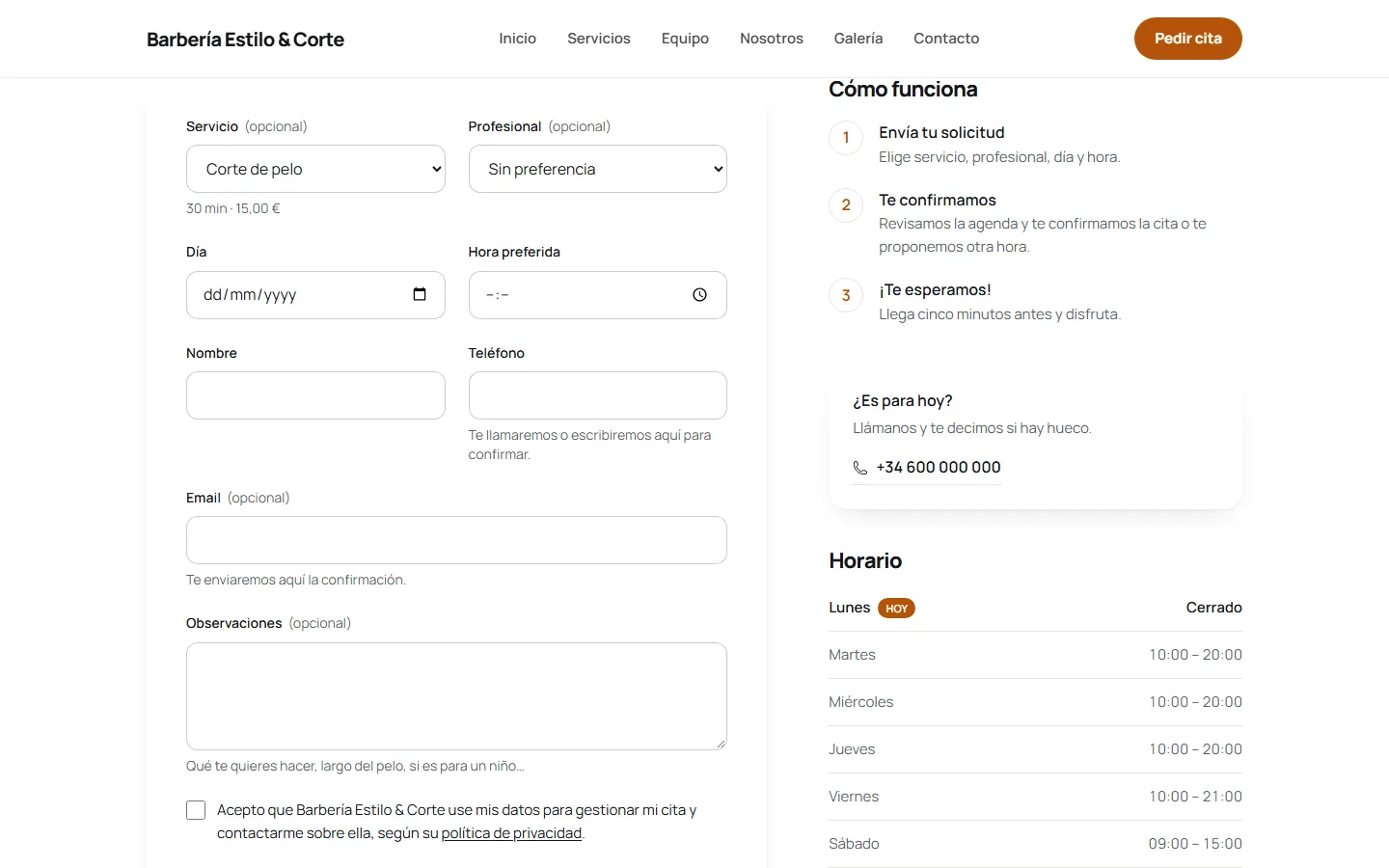Focus the Nombre input field

click(x=315, y=395)
